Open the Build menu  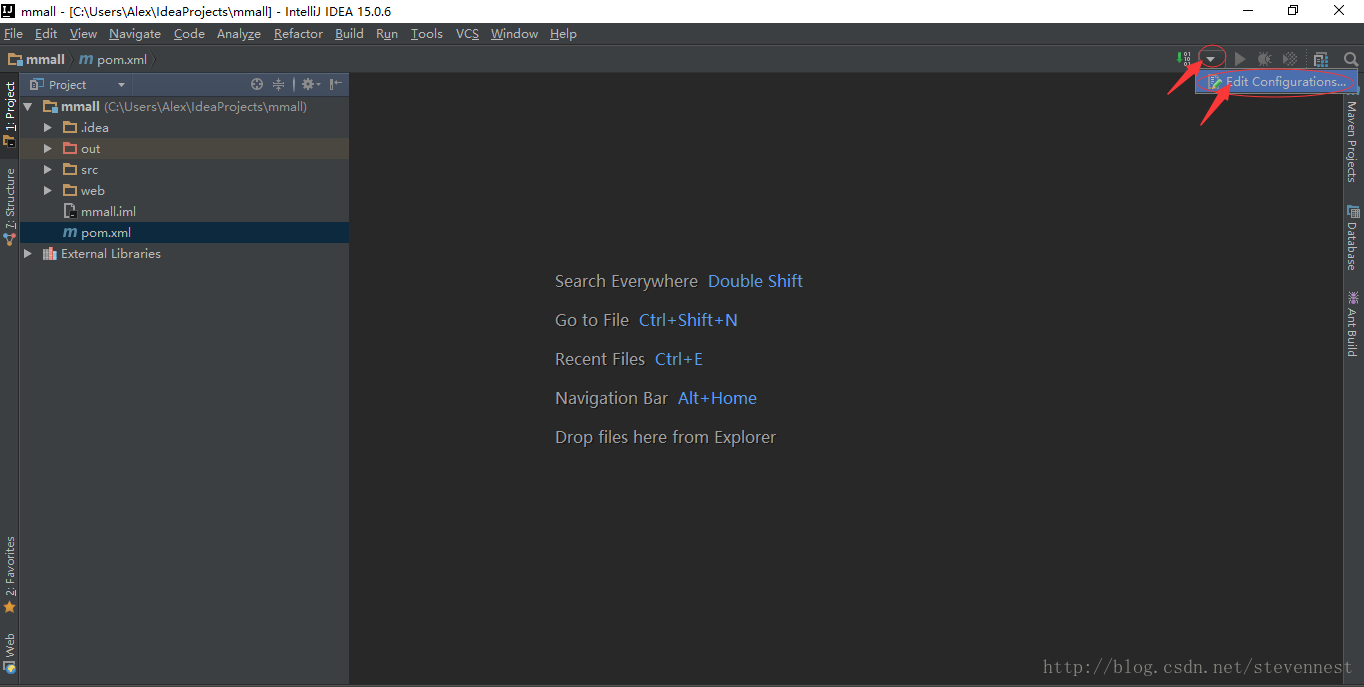click(x=349, y=34)
